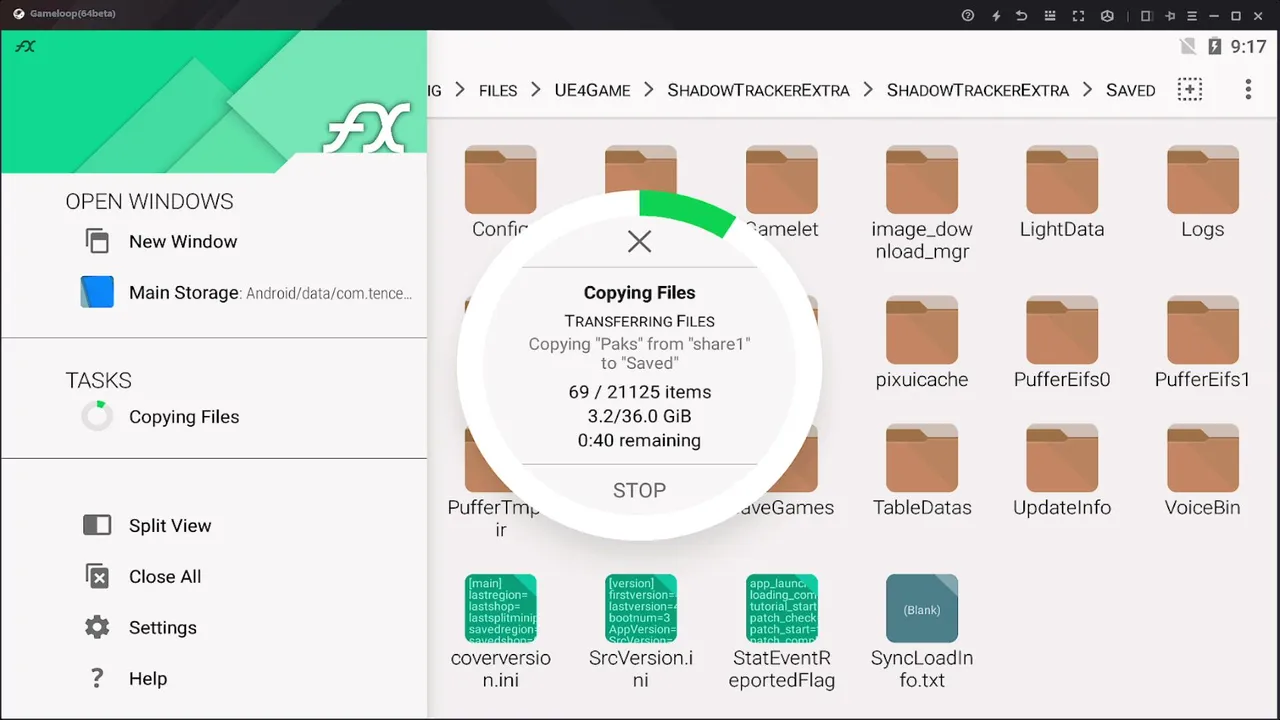Open the TableDatas folder

[922, 471]
